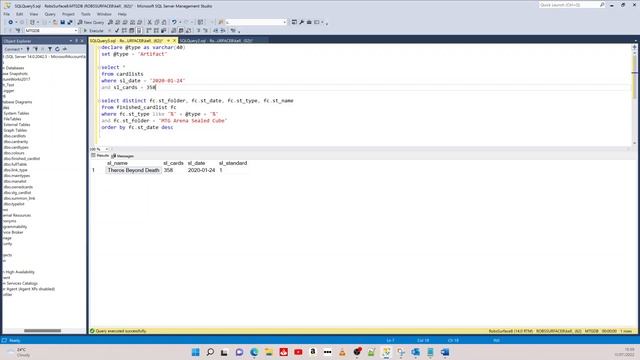640x360 pixels.
Task: Open the Connect dropdown in Object Explorer
Action: tap(13, 49)
